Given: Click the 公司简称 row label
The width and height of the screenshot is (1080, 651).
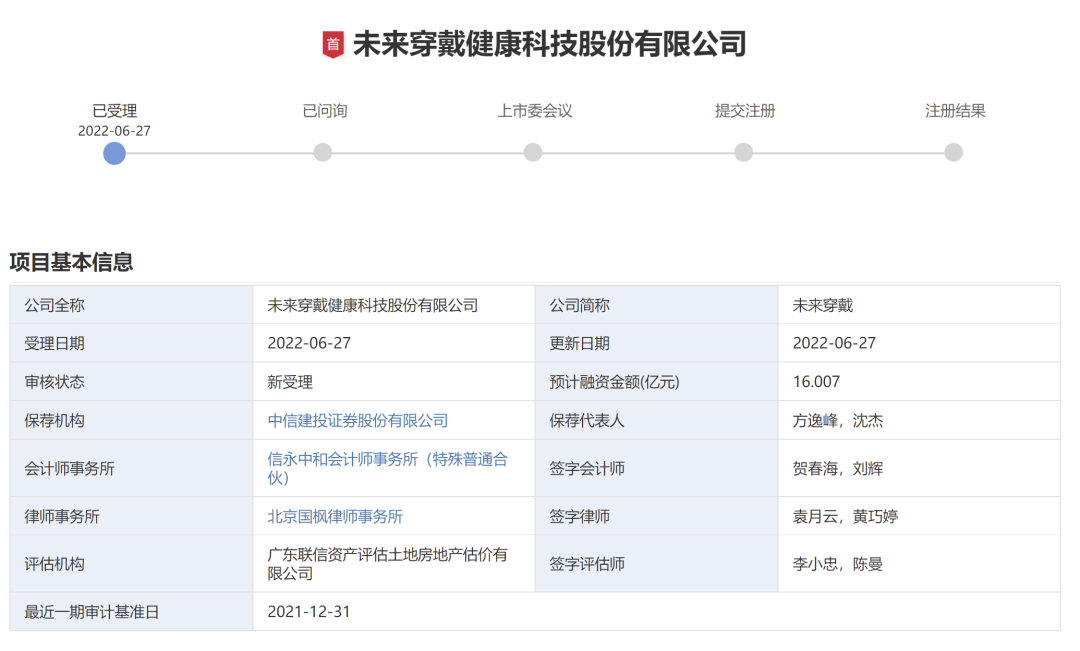Looking at the screenshot, I should 579,305.
